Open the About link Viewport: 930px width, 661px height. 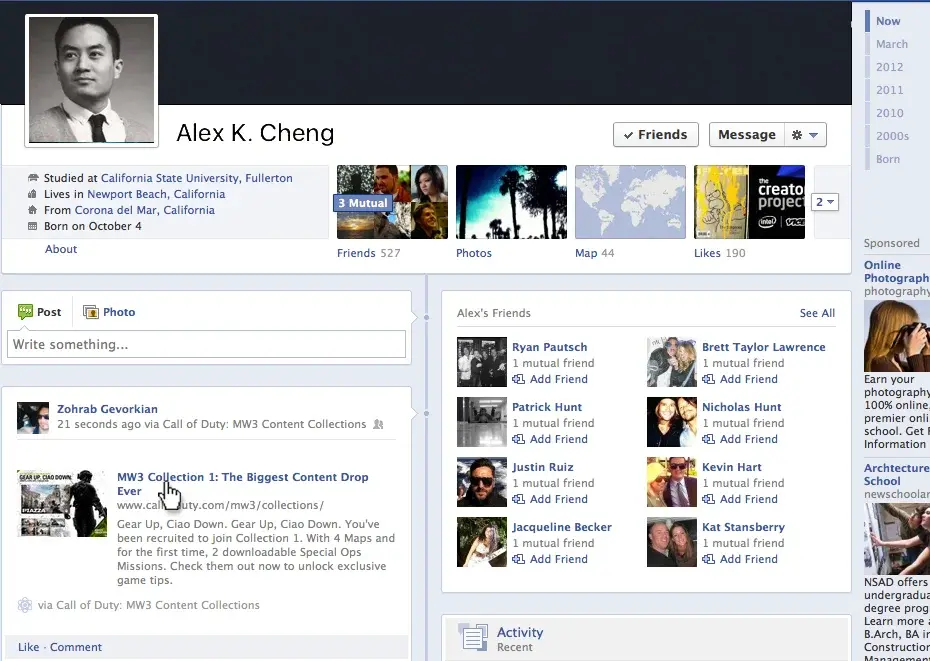tap(61, 249)
